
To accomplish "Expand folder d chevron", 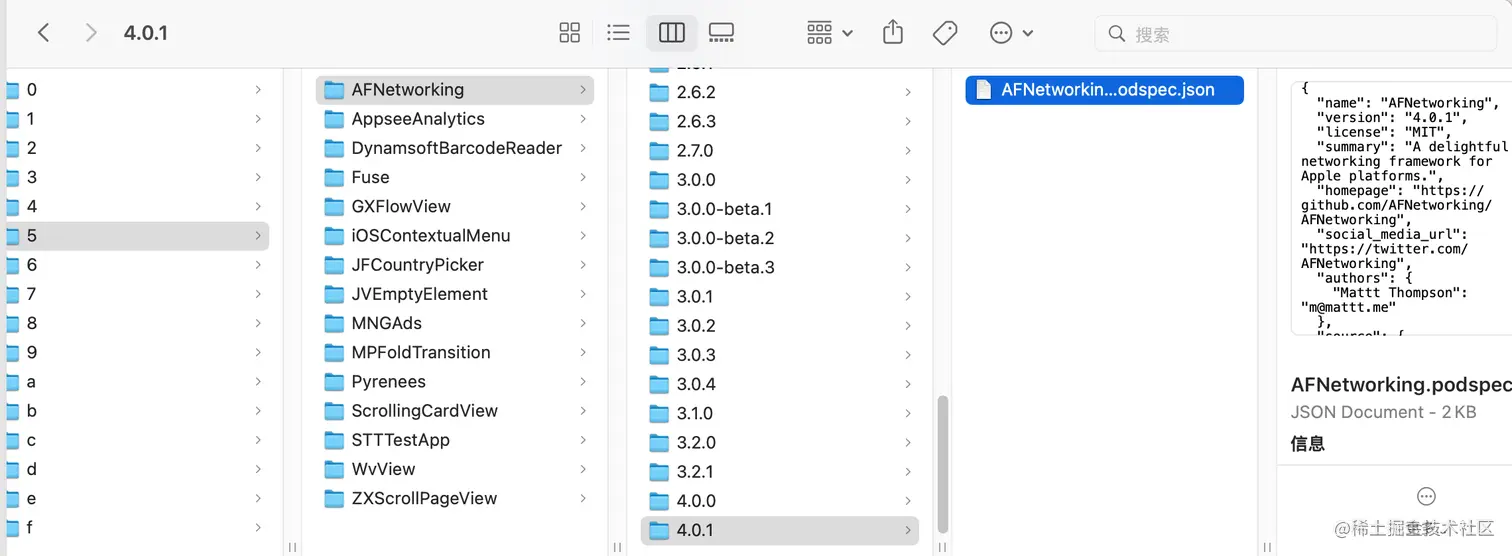I will 258,469.
